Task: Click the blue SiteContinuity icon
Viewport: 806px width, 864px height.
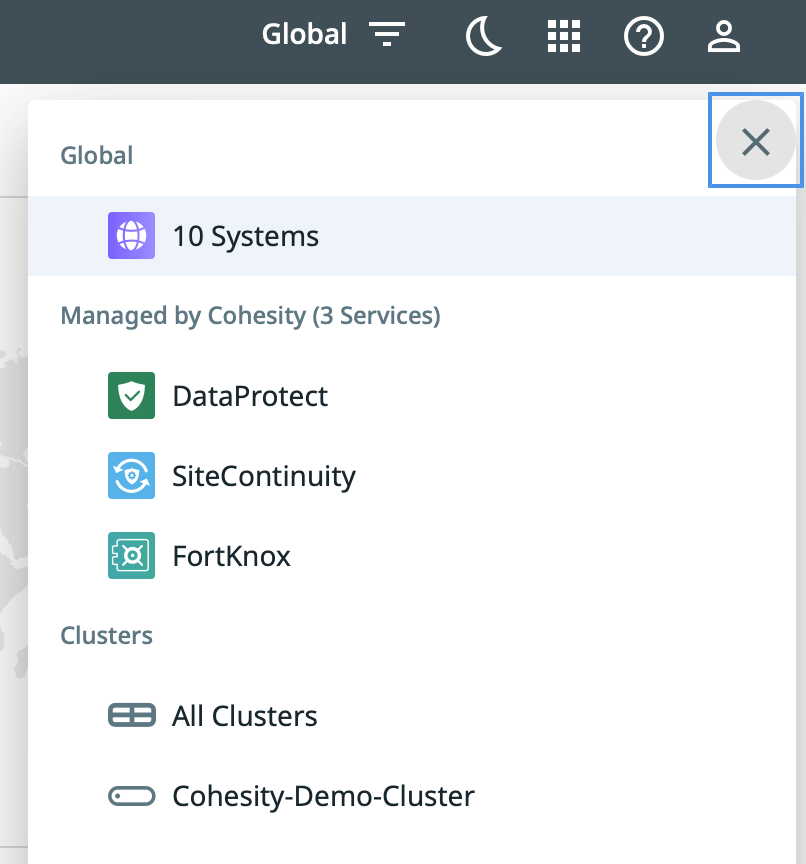Action: click(131, 476)
